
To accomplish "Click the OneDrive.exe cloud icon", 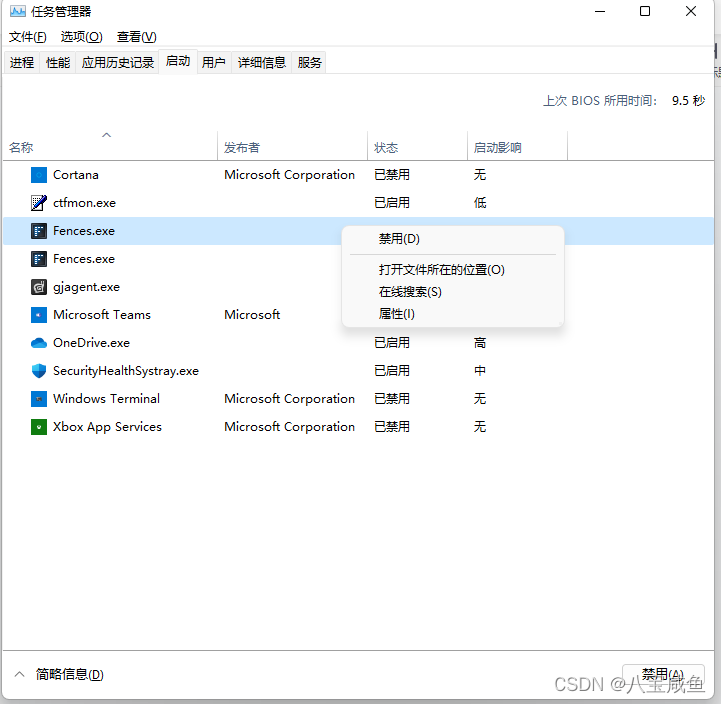I will click(x=39, y=343).
